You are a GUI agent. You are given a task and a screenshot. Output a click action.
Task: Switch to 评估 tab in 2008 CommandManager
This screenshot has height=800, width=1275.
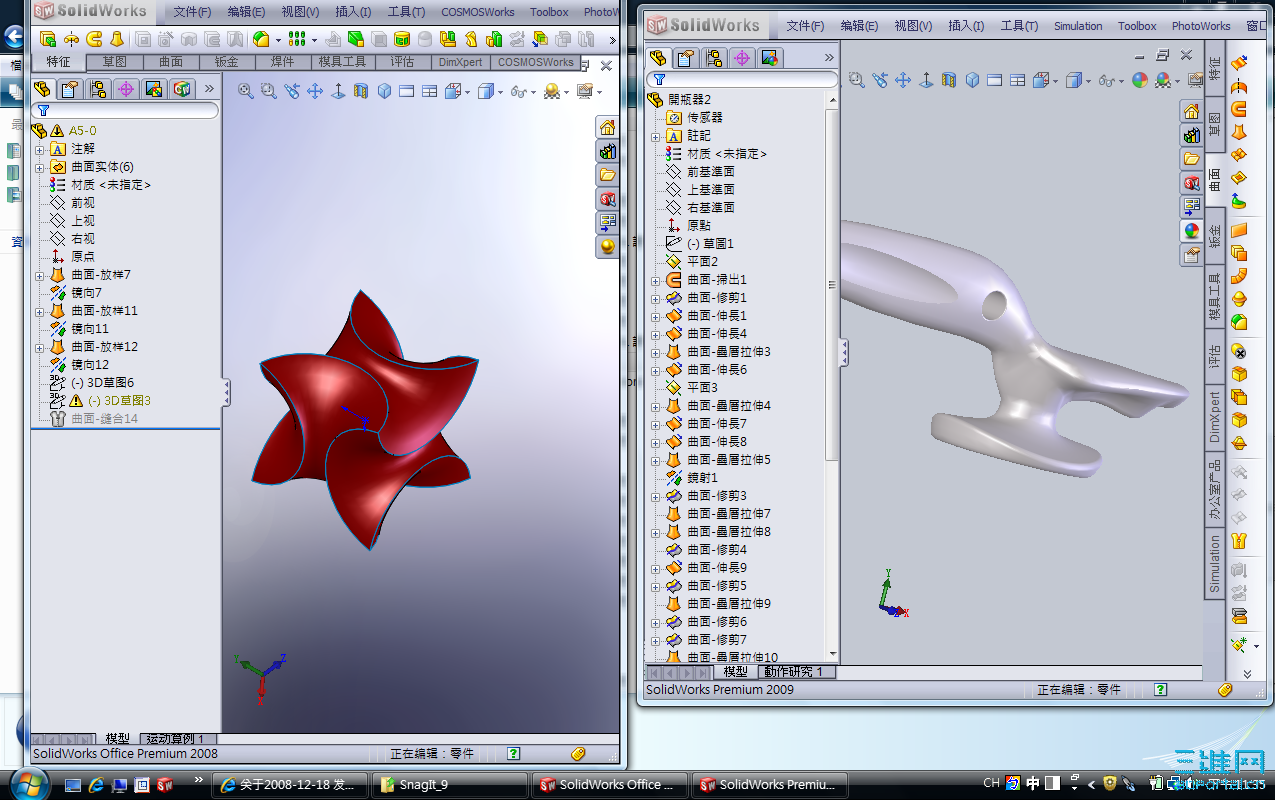coord(403,62)
